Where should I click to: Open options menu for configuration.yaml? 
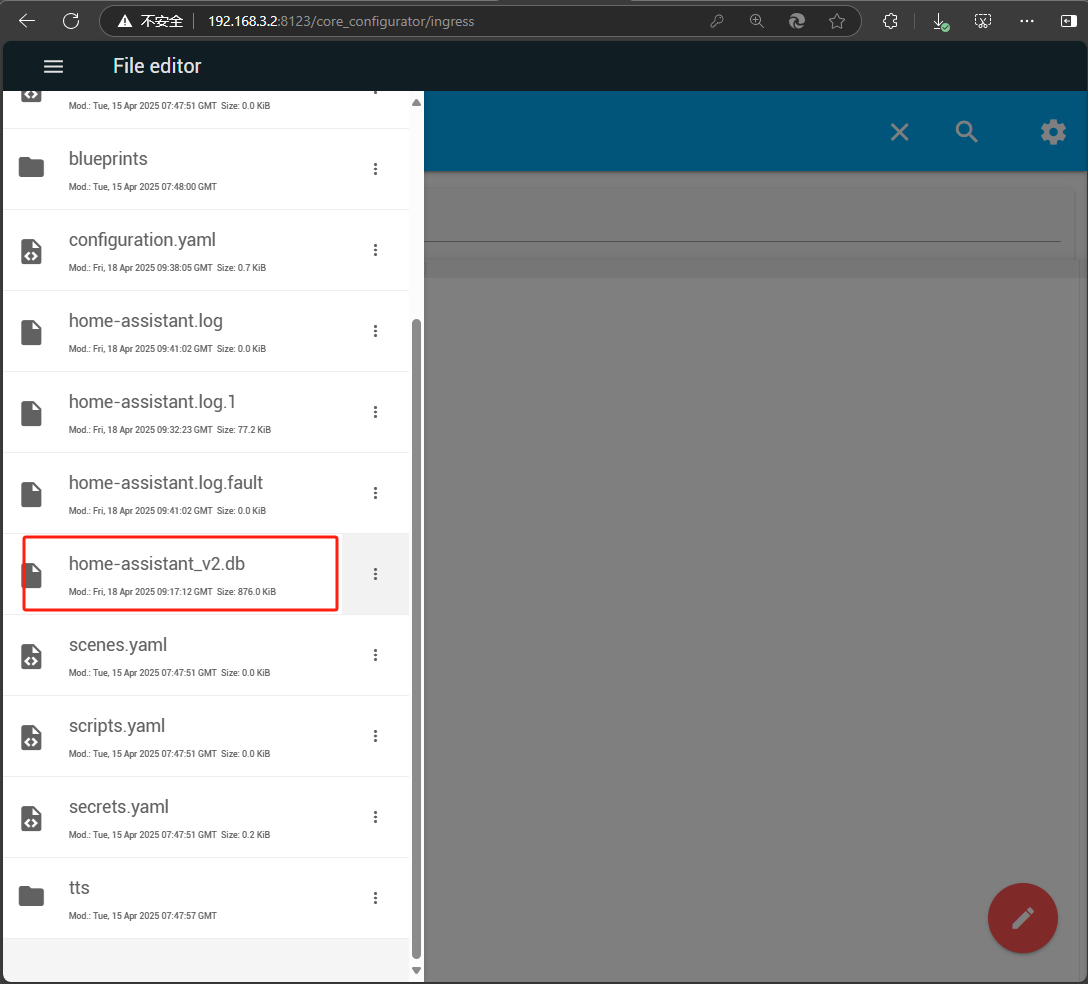point(376,250)
